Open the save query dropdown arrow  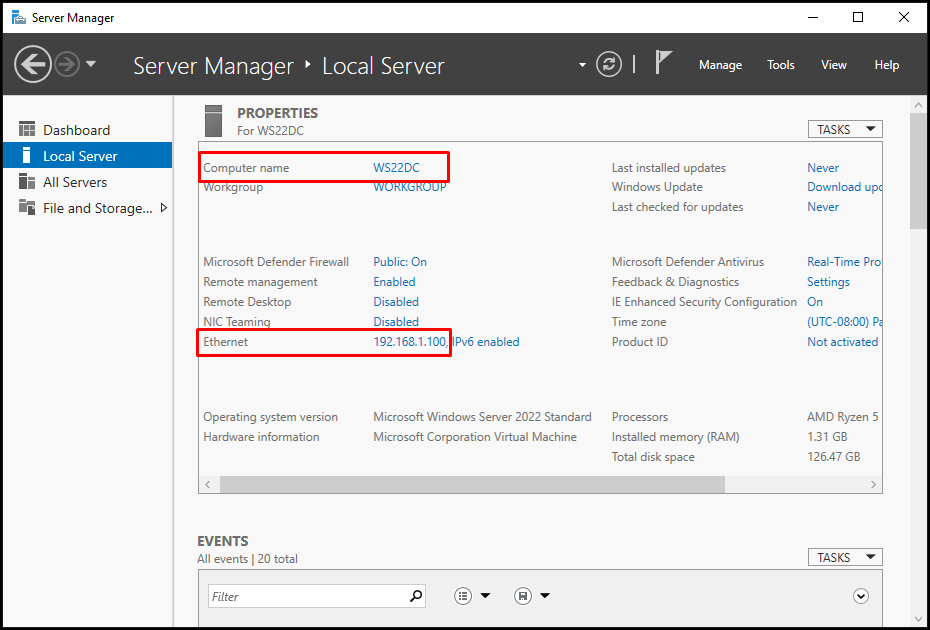(545, 596)
